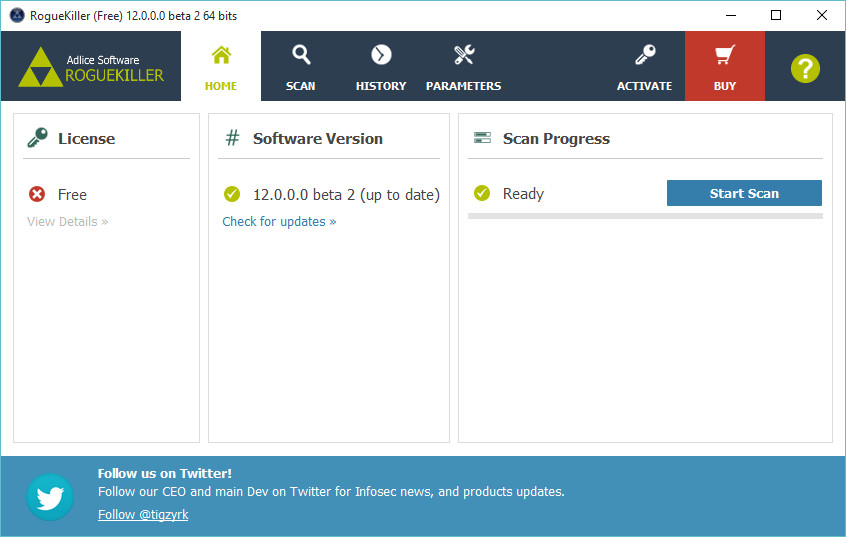Viewport: 846px width, 537px height.
Task: Click the Ready status text
Action: (x=523, y=194)
